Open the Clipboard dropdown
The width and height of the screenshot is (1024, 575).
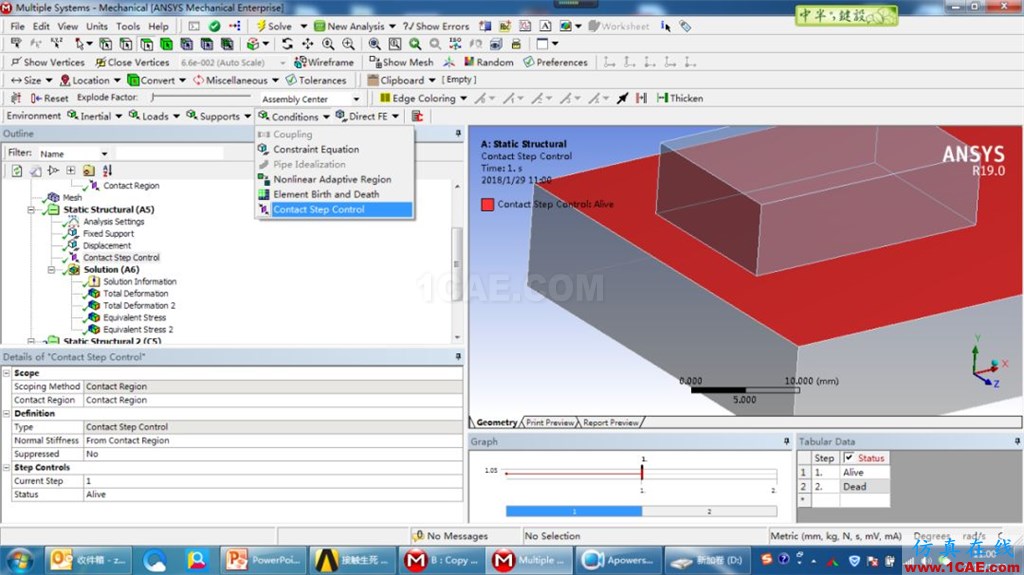401,80
